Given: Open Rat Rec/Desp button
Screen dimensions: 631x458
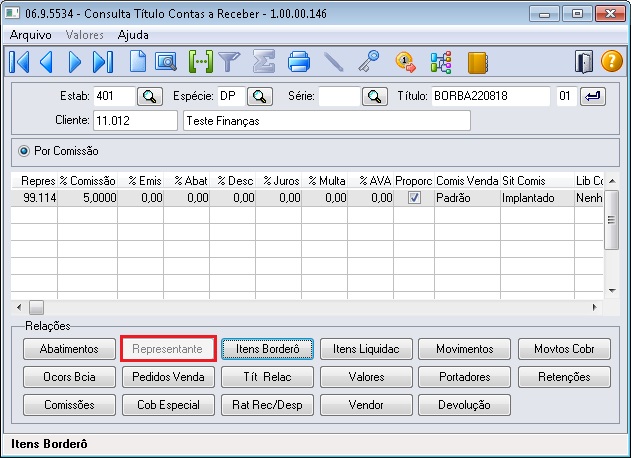Looking at the screenshot, I should tap(267, 405).
